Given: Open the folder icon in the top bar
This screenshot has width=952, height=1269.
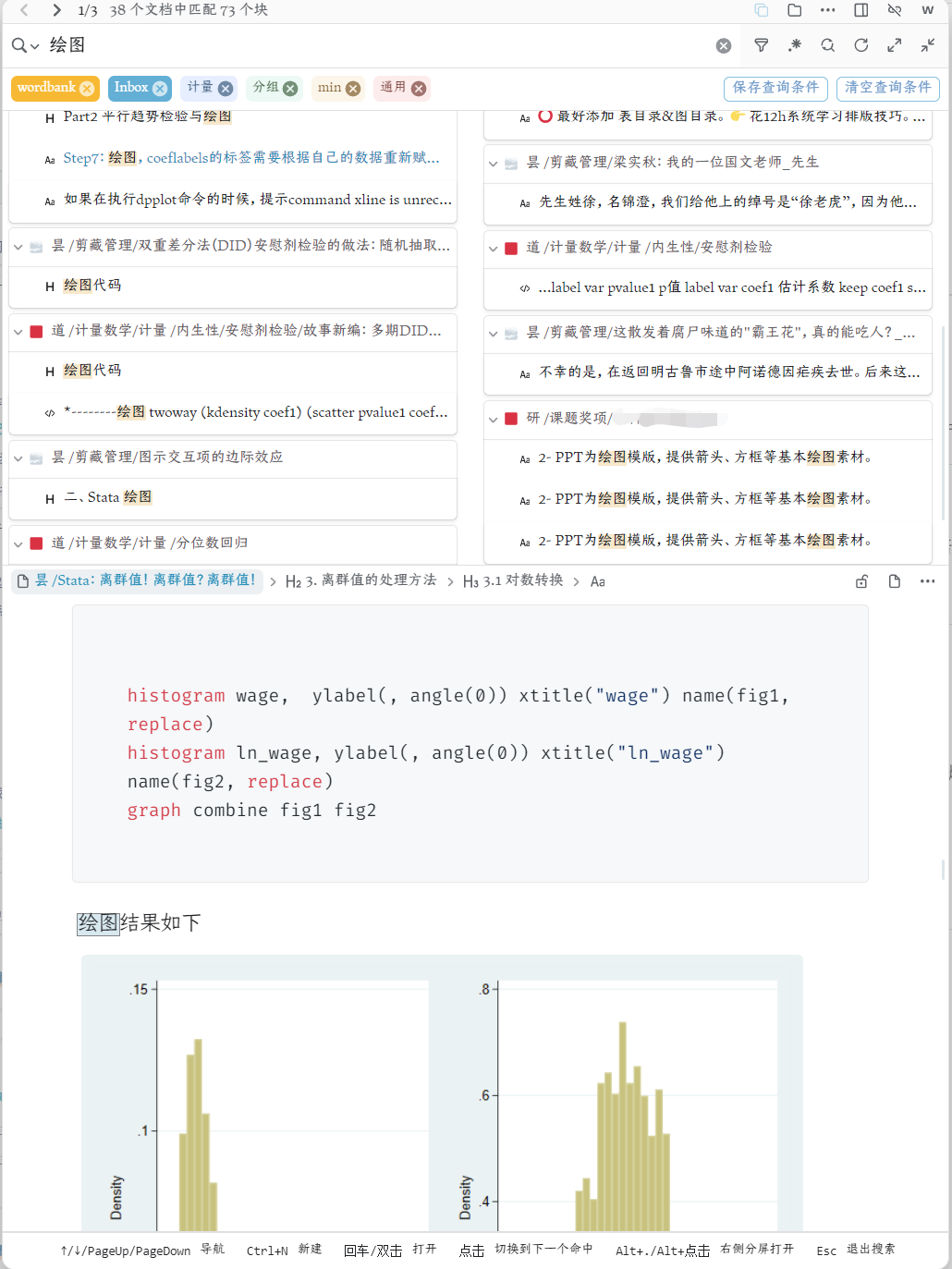Looking at the screenshot, I should point(794,10).
